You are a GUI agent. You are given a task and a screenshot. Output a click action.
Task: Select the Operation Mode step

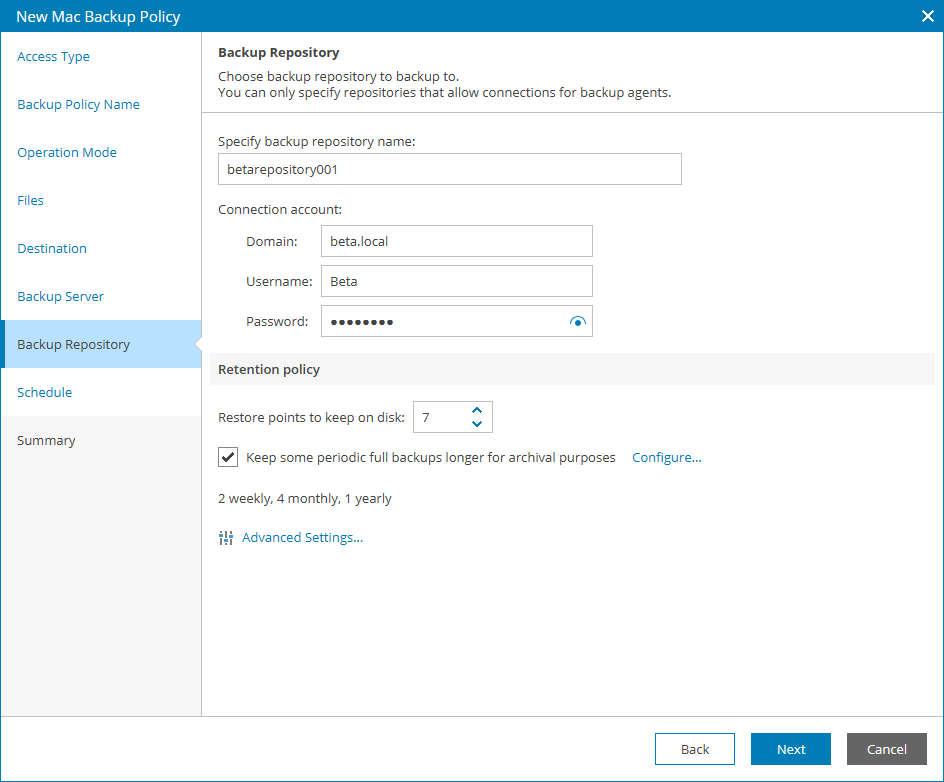tap(67, 152)
